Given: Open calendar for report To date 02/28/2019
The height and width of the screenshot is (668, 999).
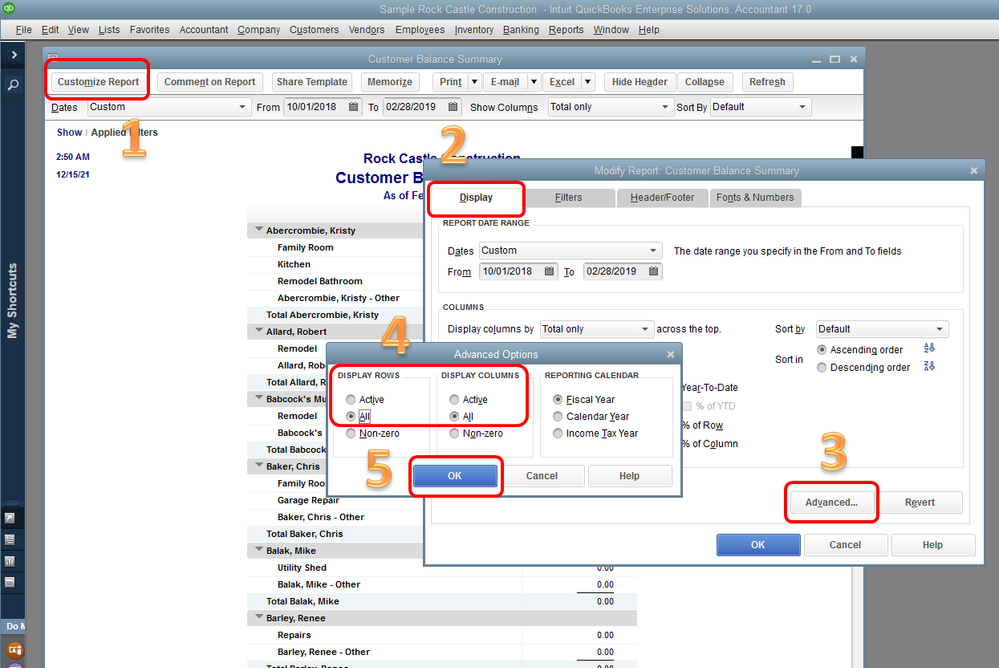Looking at the screenshot, I should tap(453, 107).
